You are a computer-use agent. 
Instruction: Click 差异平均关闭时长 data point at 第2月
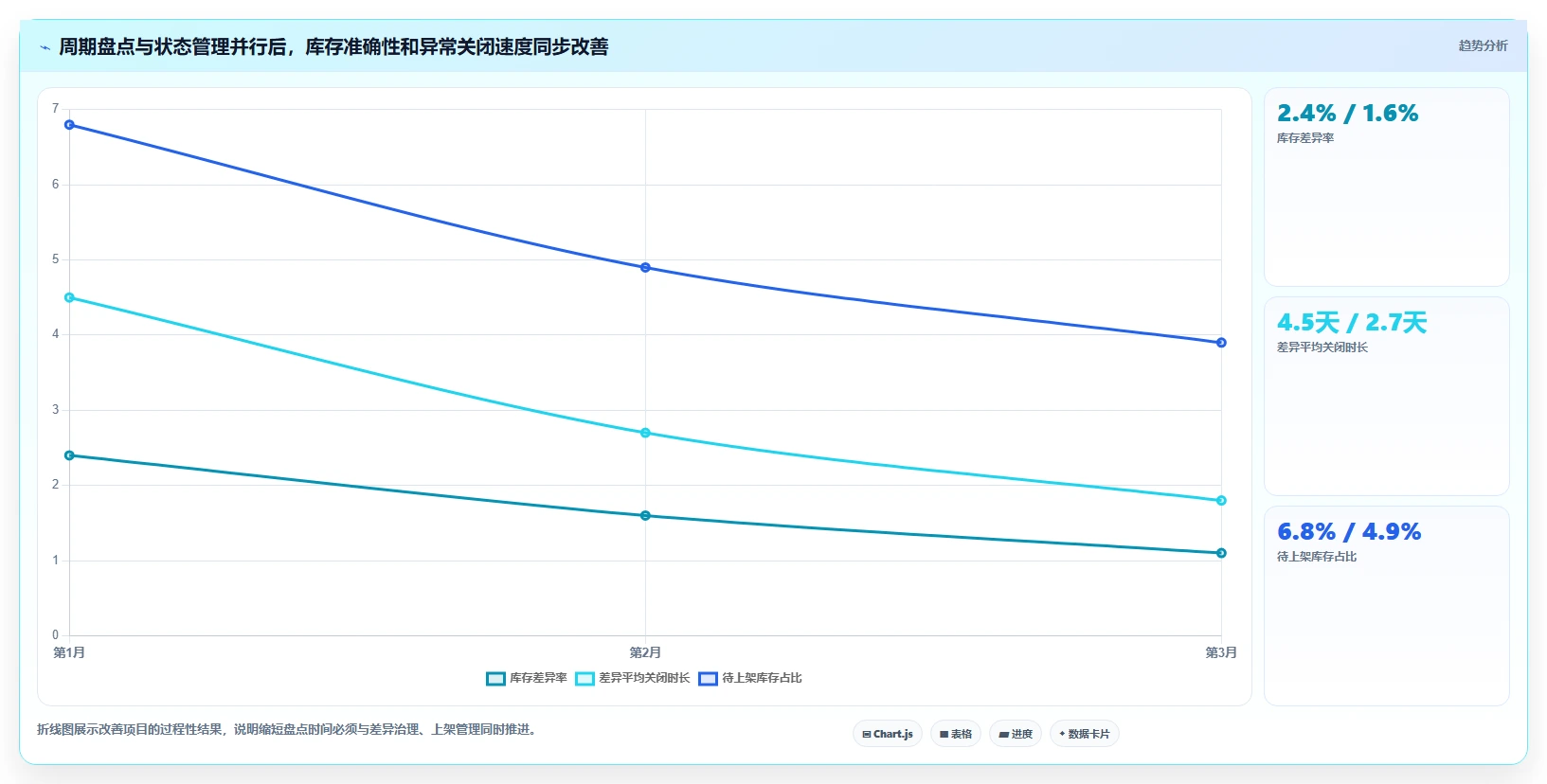pyautogui.click(x=645, y=433)
